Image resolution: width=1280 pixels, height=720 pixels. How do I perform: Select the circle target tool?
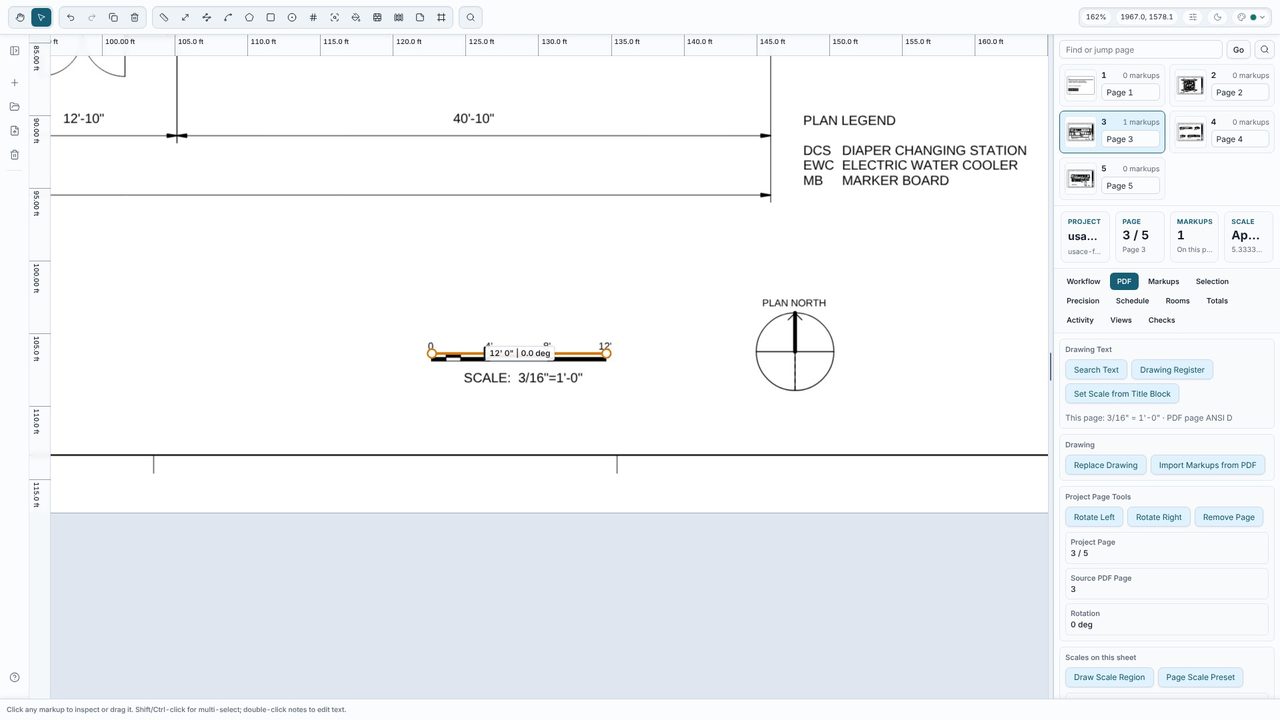coord(292,17)
